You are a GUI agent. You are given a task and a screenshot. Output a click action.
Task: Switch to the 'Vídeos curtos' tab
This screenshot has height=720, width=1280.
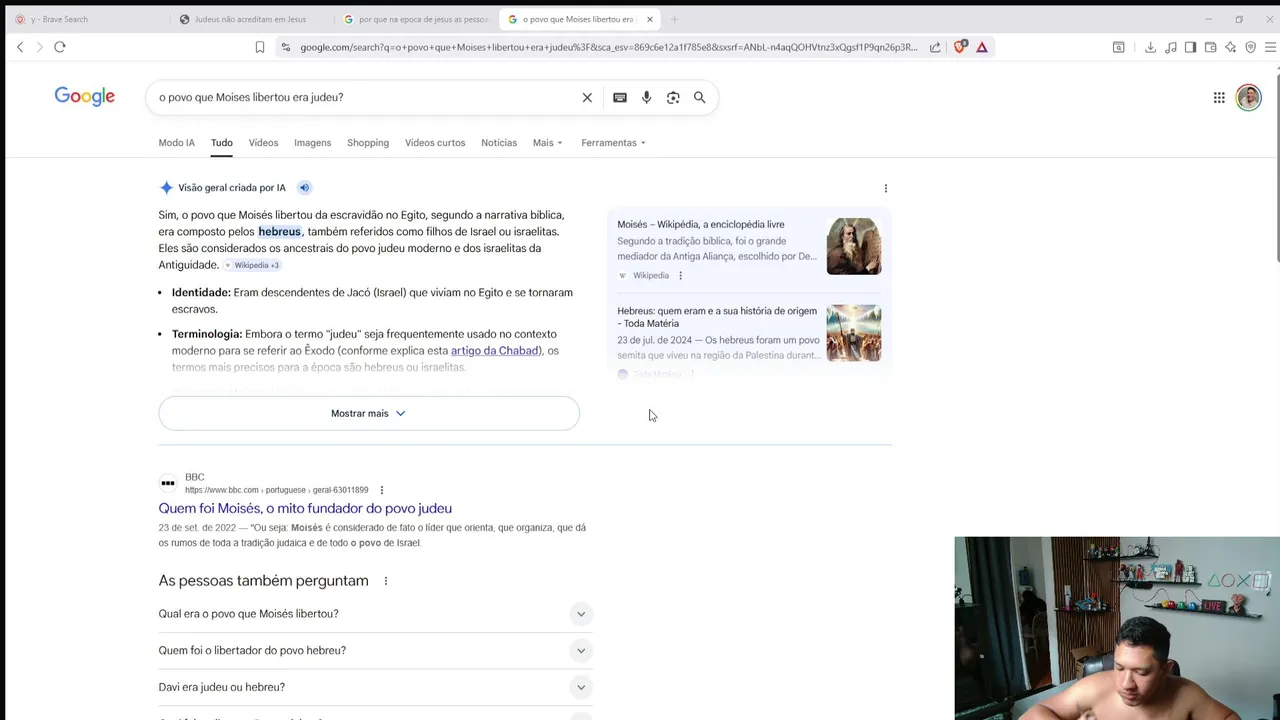[x=435, y=143]
